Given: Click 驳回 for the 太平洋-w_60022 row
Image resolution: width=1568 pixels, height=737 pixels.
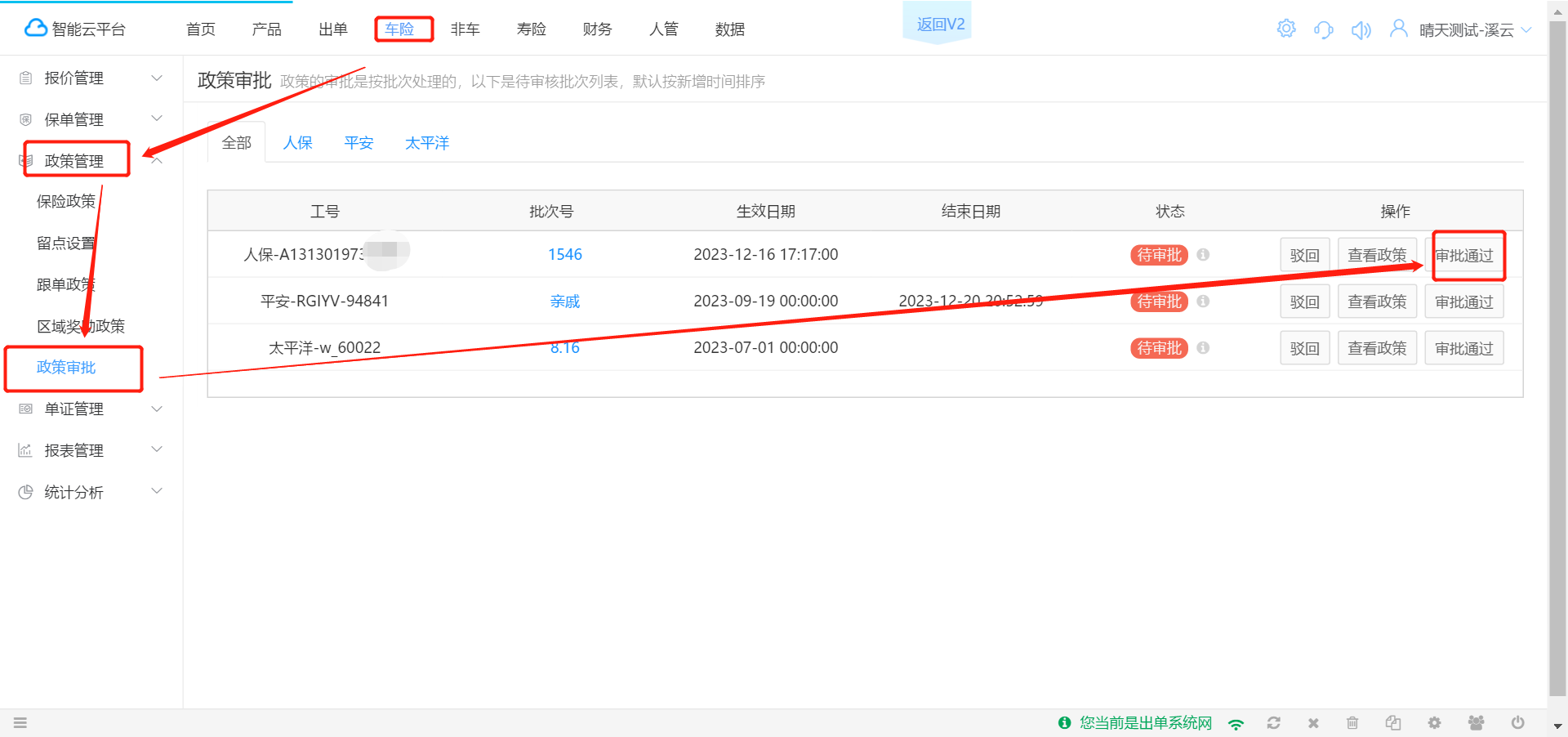Looking at the screenshot, I should [x=1305, y=348].
